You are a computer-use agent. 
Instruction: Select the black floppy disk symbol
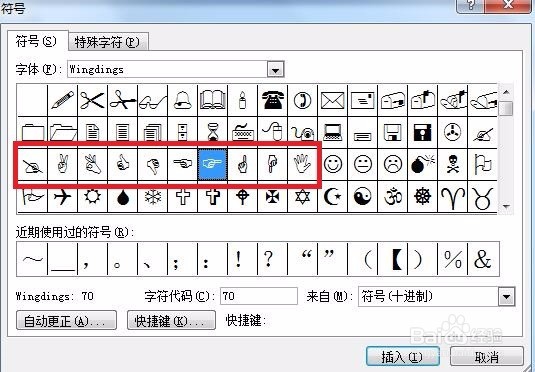click(423, 132)
